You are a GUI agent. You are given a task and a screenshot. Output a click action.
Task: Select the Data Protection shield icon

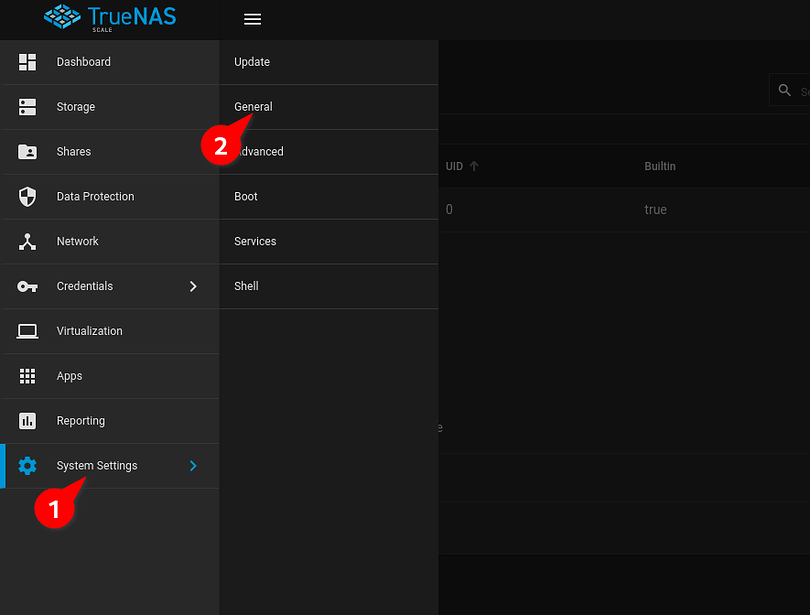click(x=27, y=196)
